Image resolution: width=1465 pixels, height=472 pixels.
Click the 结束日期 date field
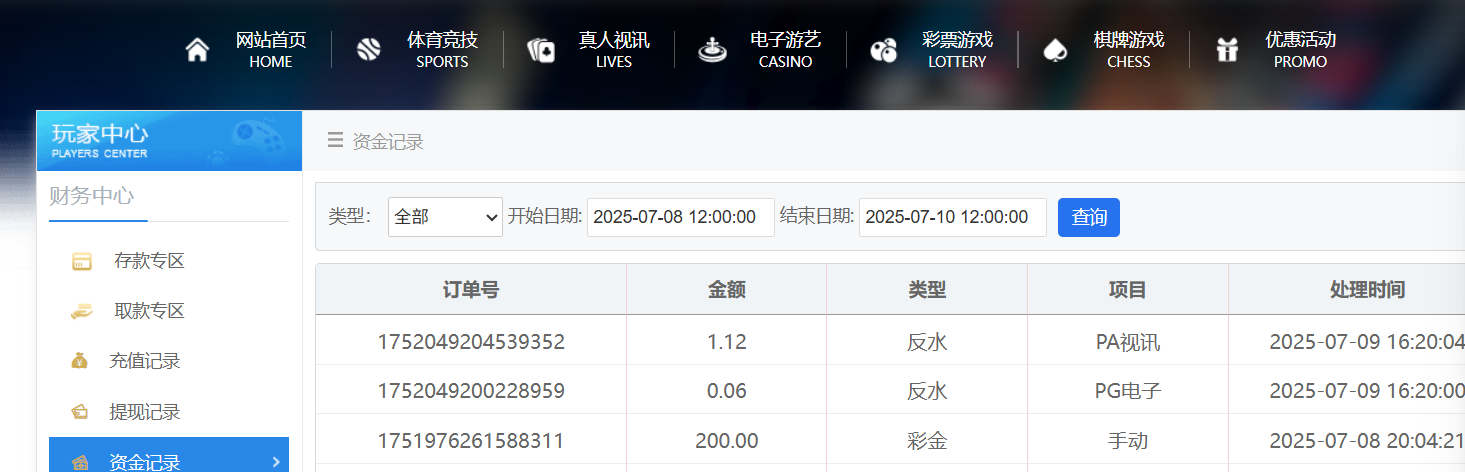952,217
